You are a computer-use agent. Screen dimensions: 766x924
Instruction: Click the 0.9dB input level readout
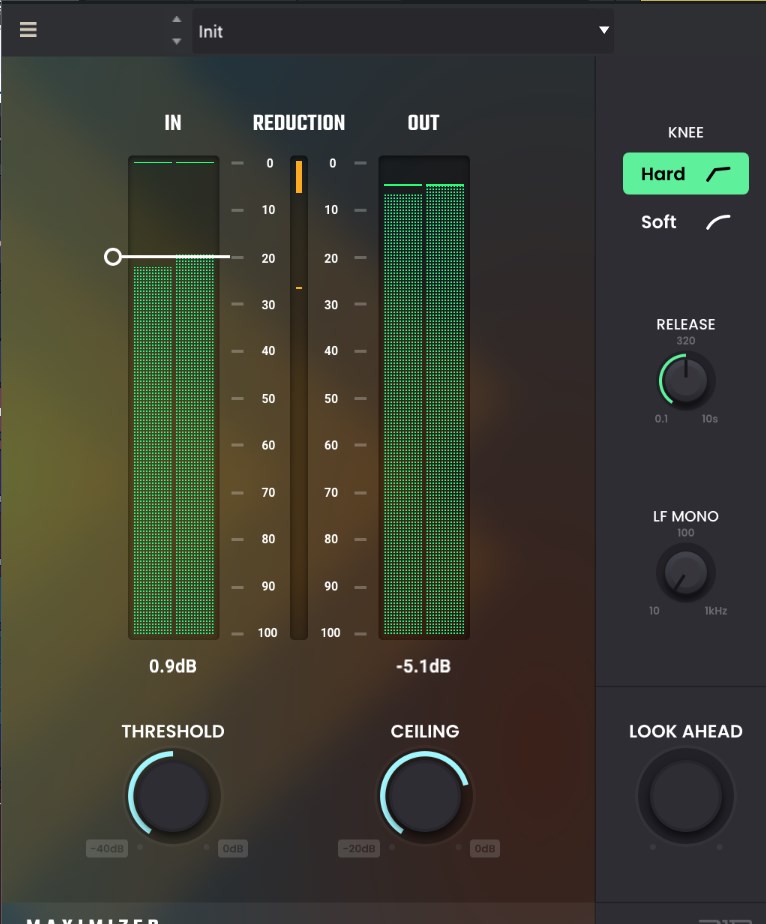point(173,666)
